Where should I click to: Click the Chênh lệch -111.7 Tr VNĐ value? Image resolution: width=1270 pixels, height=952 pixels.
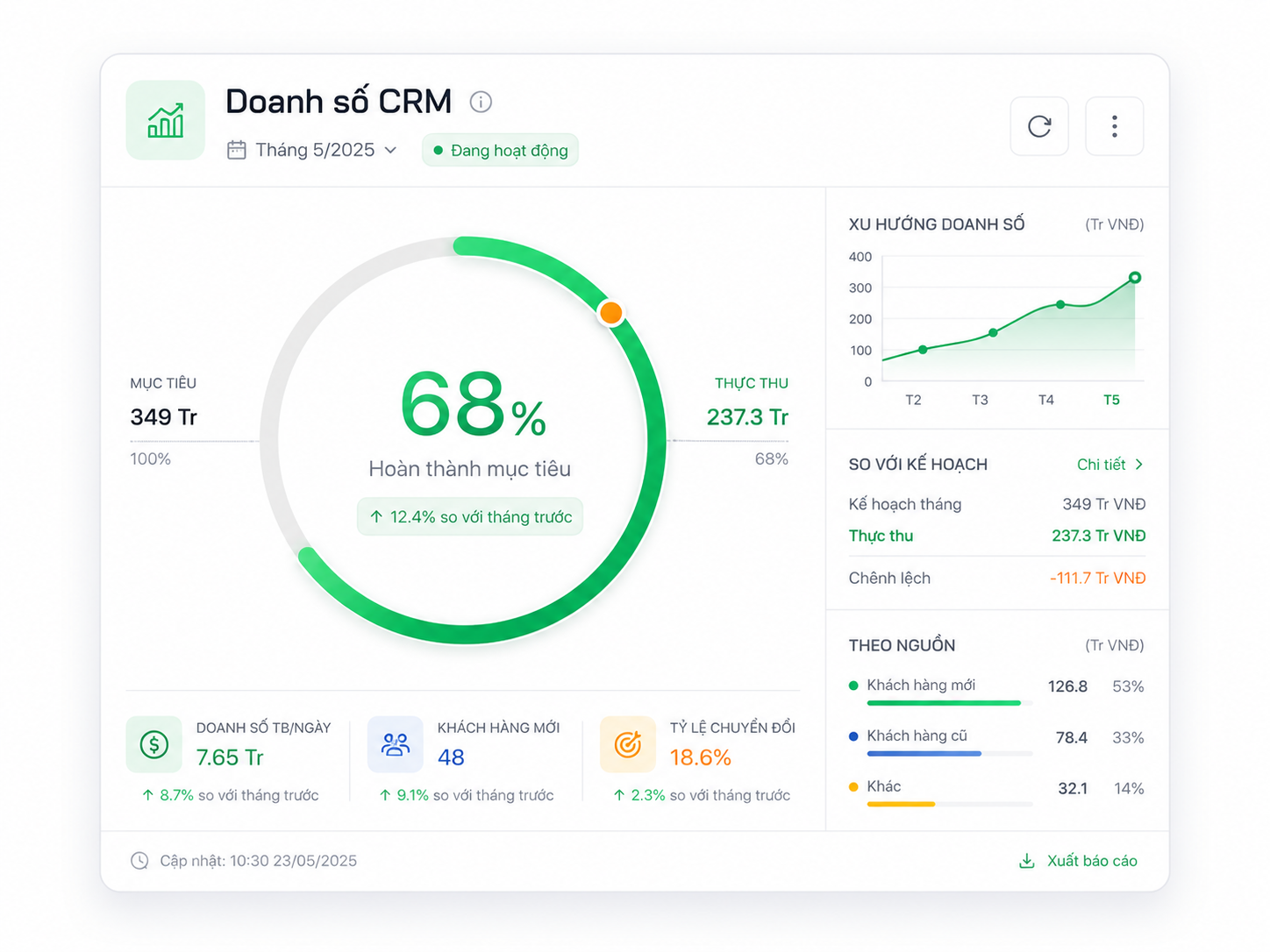[x=1098, y=579]
